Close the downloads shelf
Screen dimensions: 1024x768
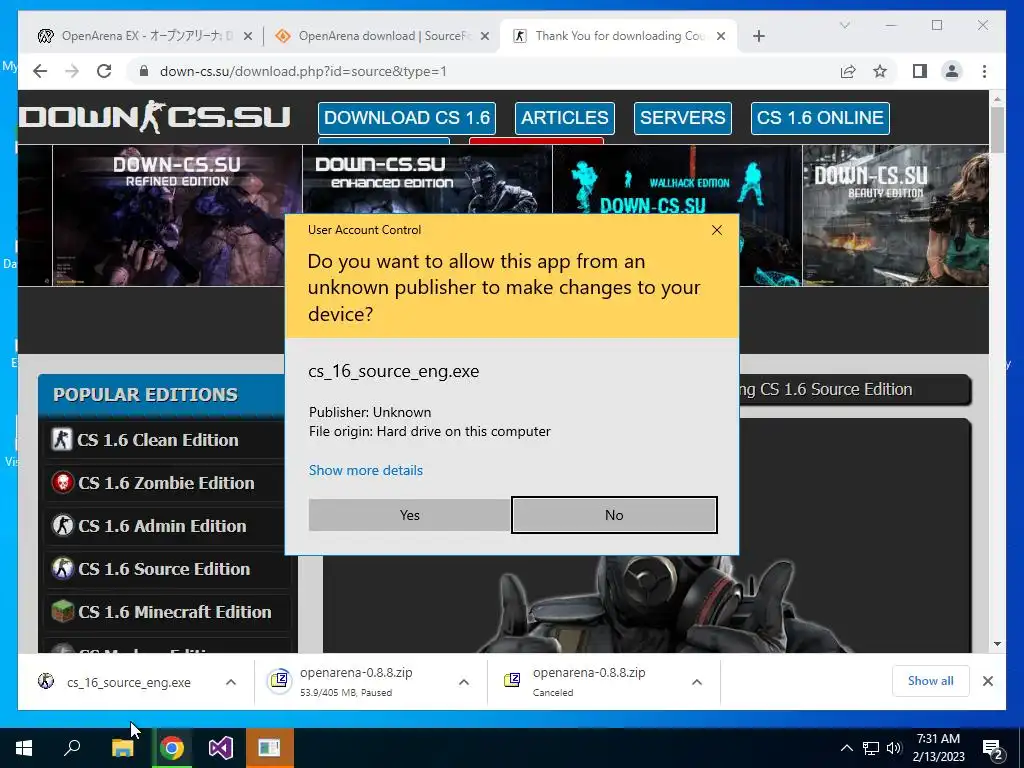coord(988,681)
